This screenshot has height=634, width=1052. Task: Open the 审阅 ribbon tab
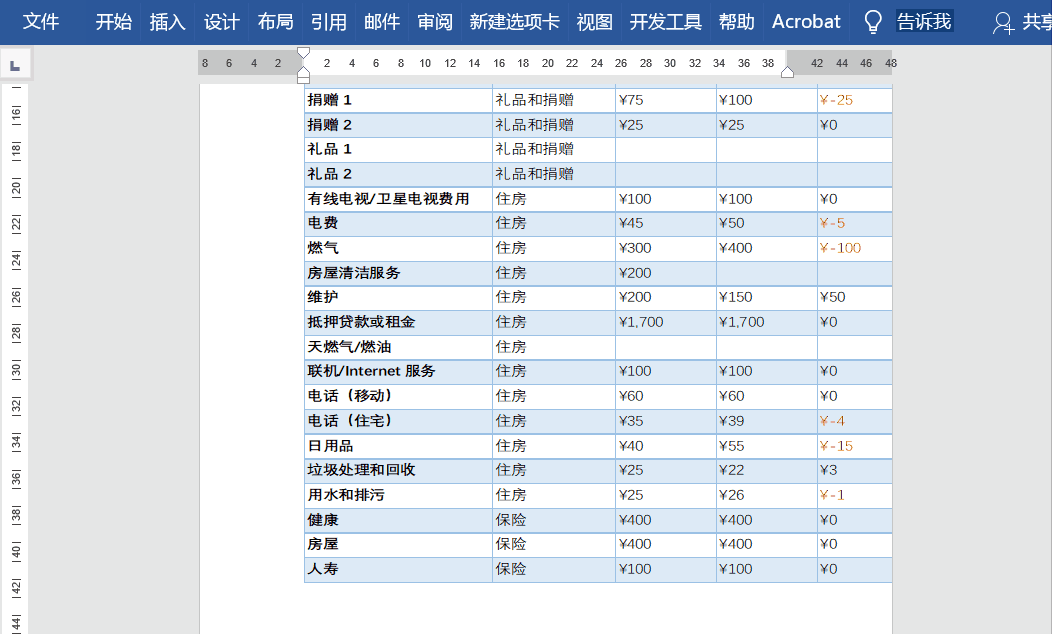(x=435, y=22)
